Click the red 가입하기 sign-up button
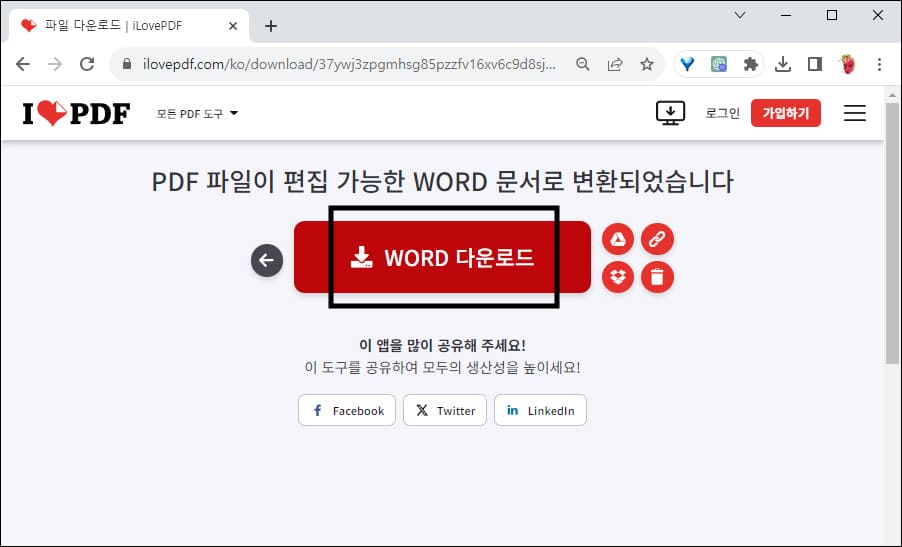Image resolution: width=902 pixels, height=547 pixels. (786, 113)
